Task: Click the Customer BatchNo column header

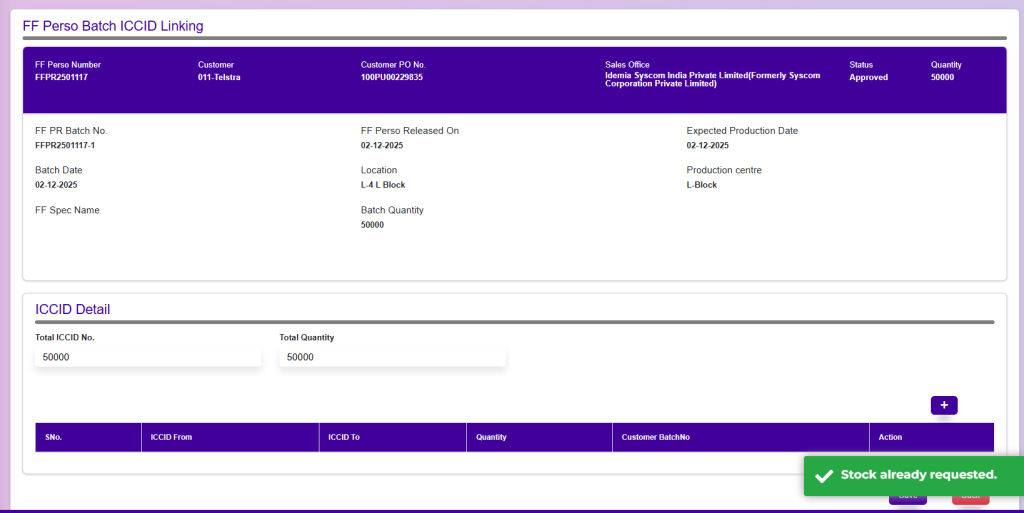Action: click(655, 437)
